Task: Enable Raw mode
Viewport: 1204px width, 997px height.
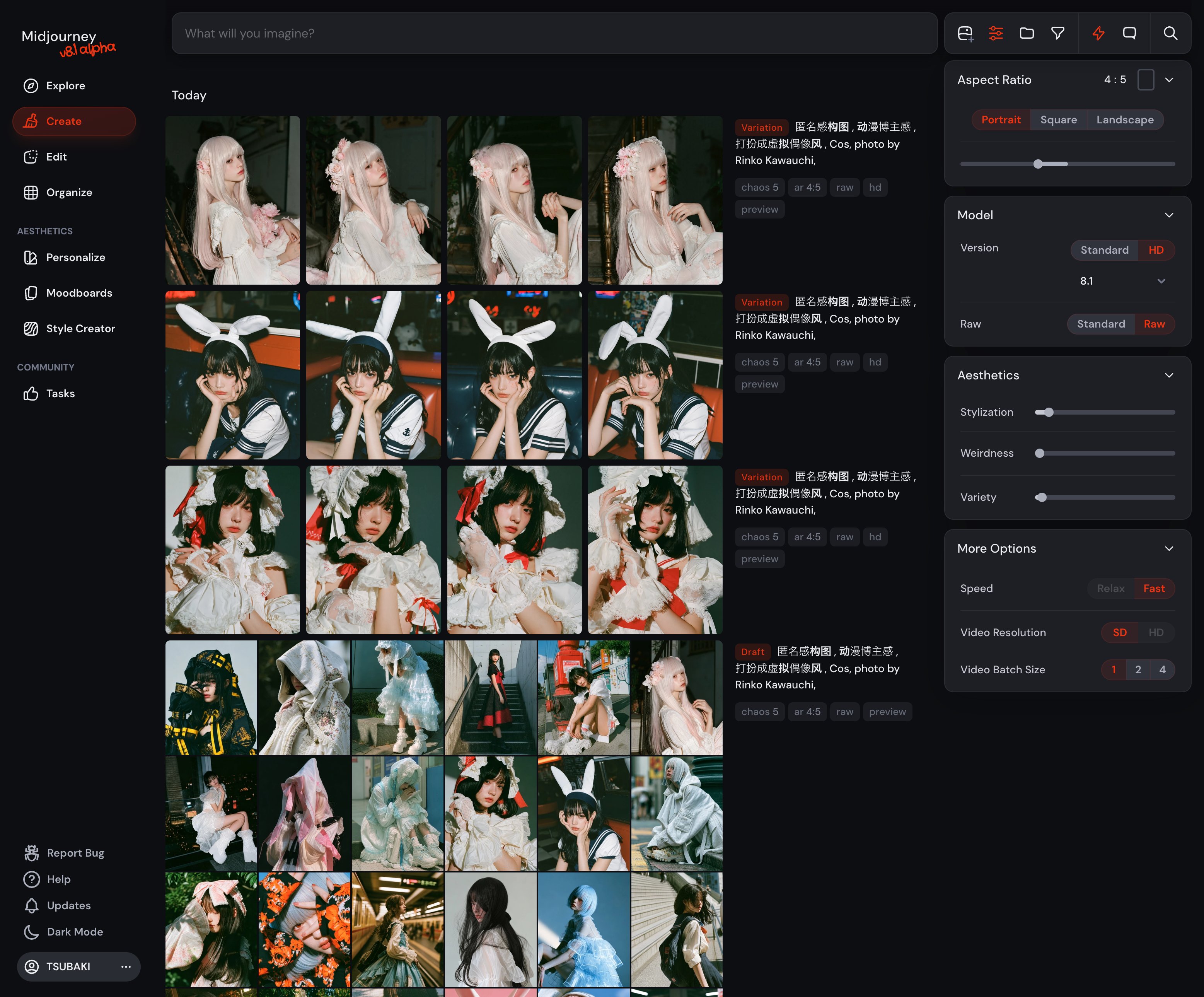Action: 1154,324
